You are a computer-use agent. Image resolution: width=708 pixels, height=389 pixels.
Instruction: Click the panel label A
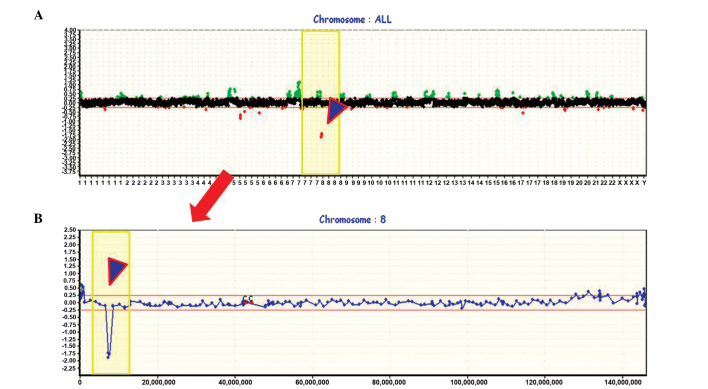(38, 15)
